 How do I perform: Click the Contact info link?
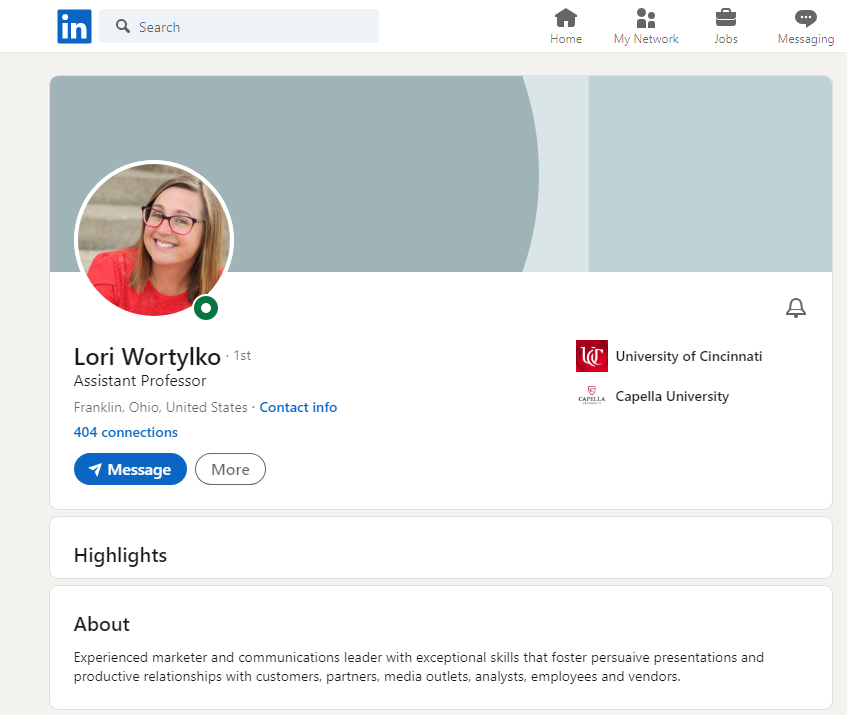pyautogui.click(x=298, y=407)
